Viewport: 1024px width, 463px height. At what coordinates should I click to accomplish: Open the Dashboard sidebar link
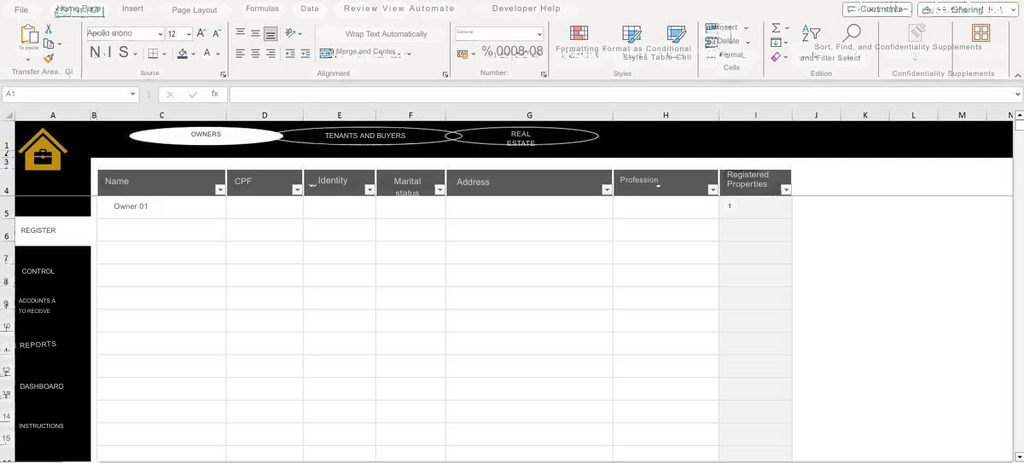coord(42,386)
